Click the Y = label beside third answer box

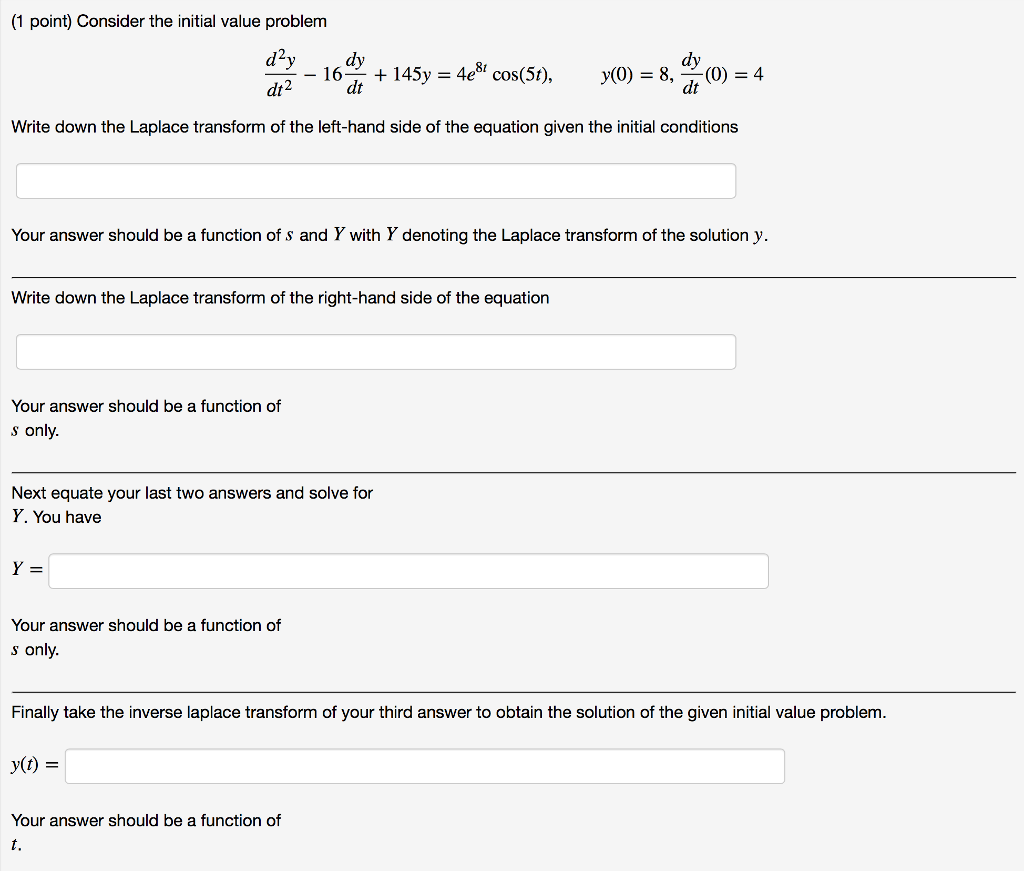[26, 568]
